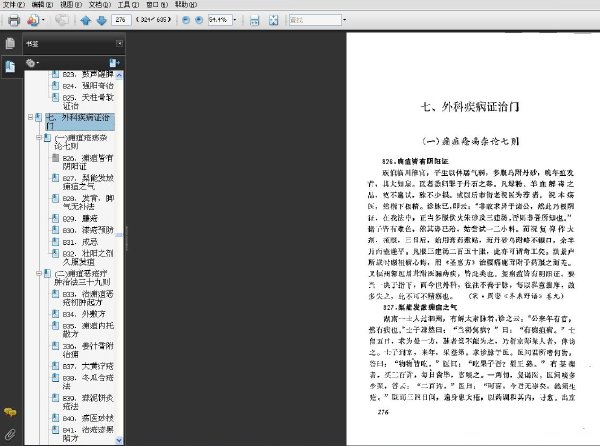
Task: Open the zoom percentage dropdown arrow
Action: pos(235,20)
